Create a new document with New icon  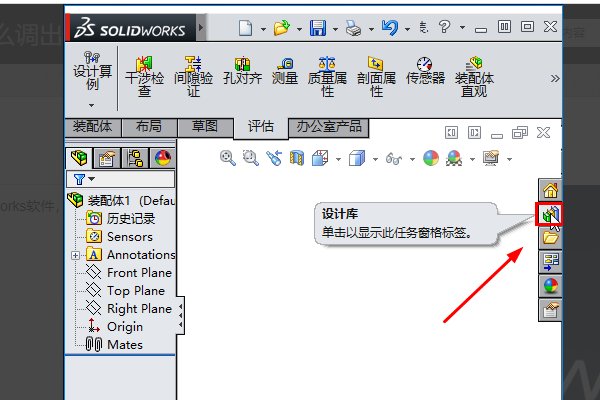pos(245,28)
